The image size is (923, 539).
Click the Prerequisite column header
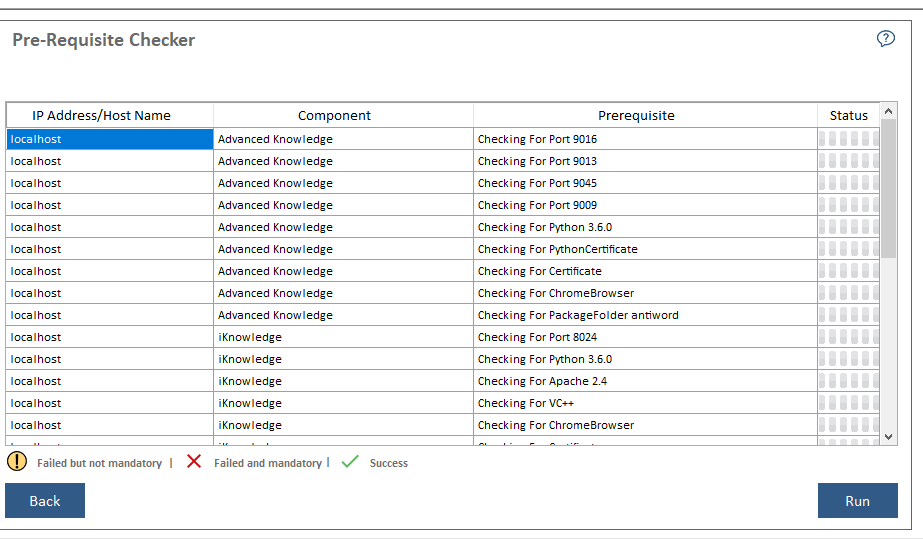636,116
